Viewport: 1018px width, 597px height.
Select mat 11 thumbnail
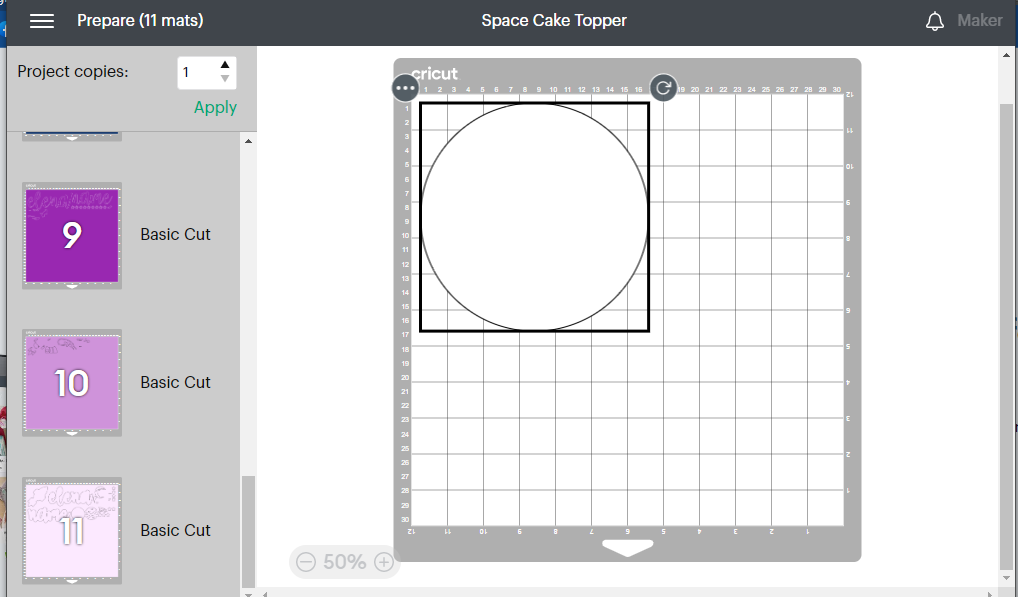72,531
